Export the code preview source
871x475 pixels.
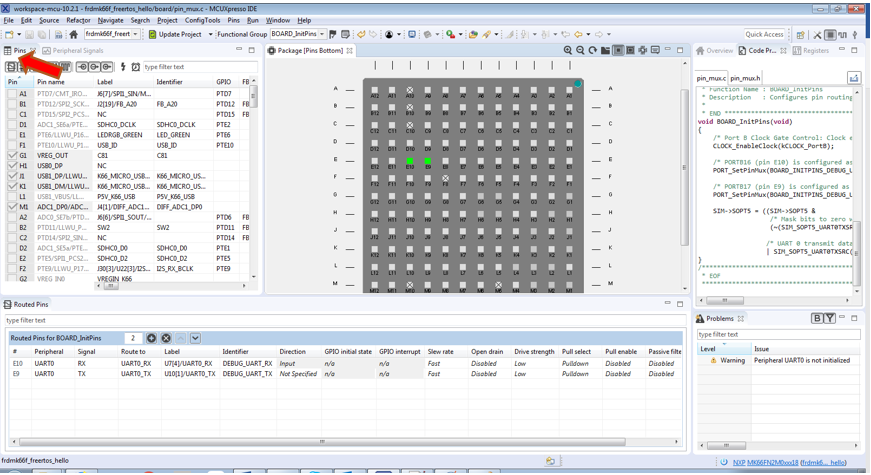854,78
